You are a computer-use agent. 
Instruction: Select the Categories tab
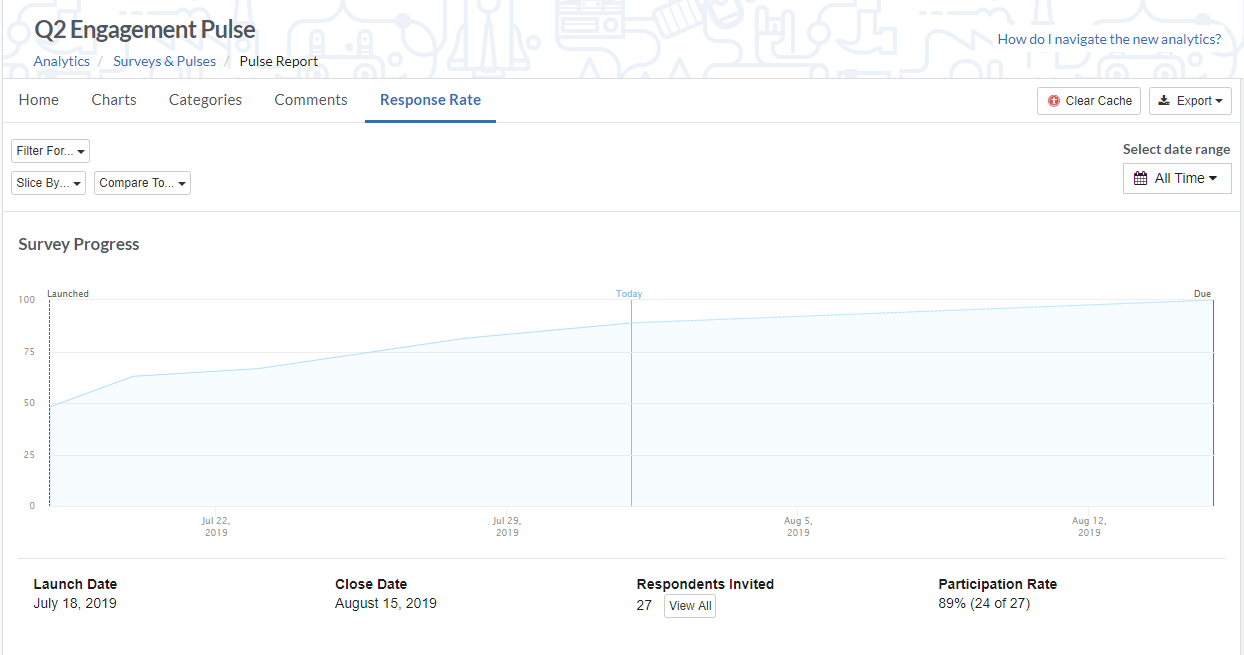(x=205, y=99)
